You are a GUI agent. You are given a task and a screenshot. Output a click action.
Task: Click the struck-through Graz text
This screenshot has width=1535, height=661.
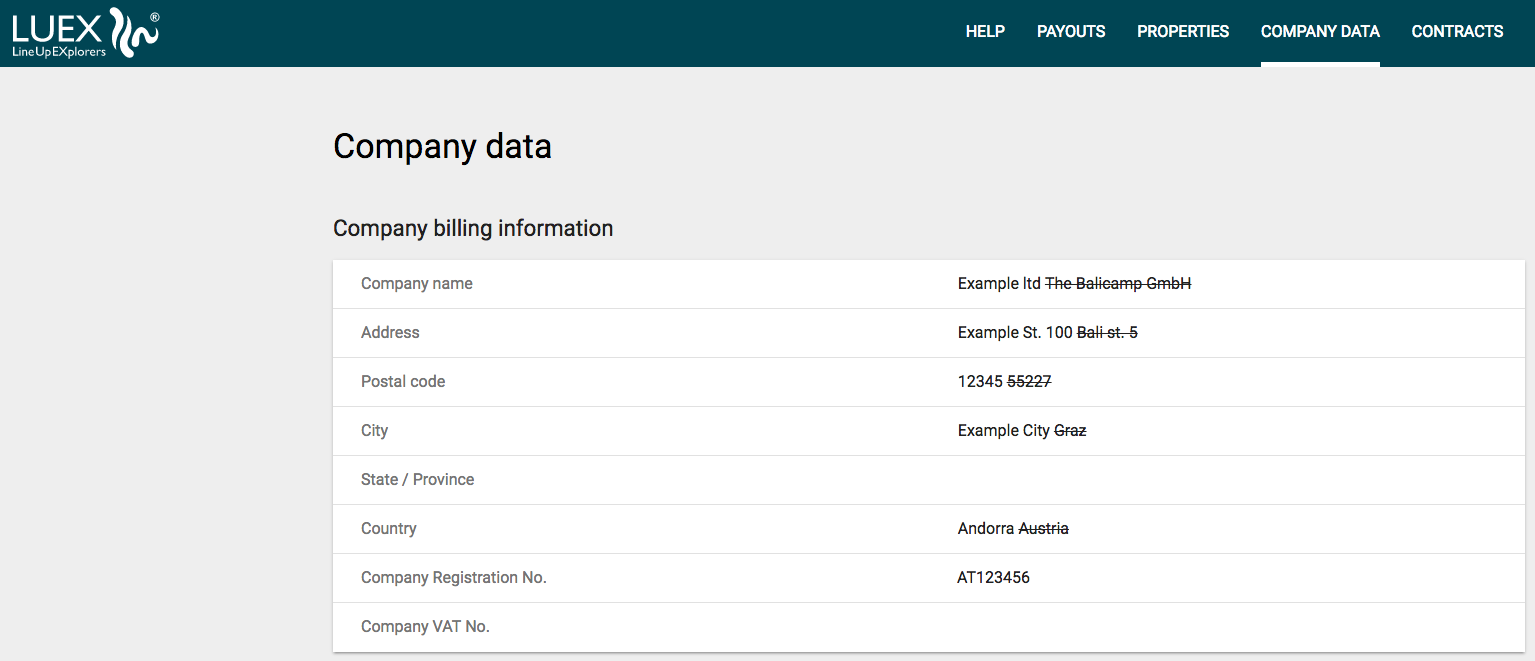point(1070,431)
